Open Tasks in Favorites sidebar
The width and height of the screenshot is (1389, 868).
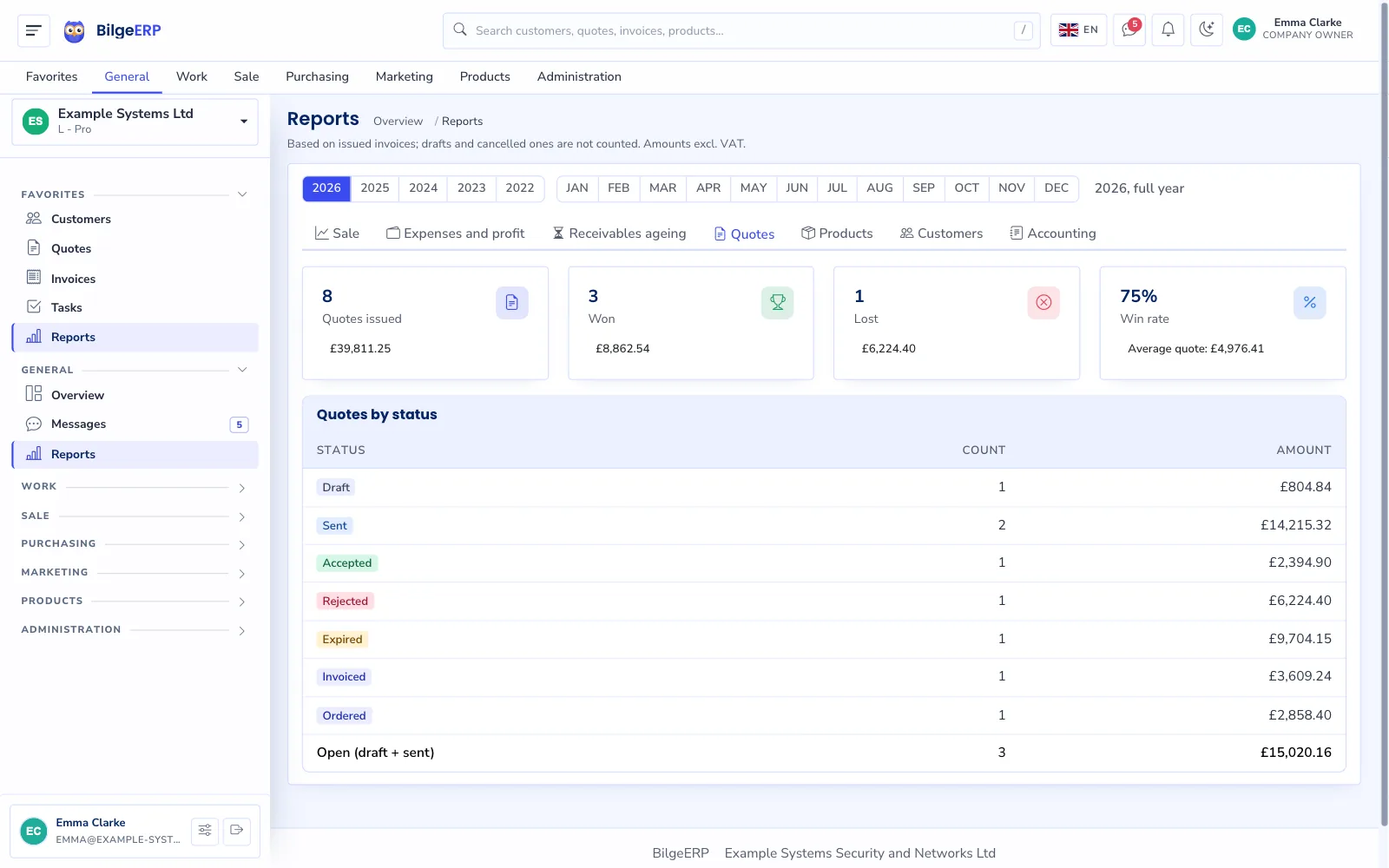click(135, 307)
